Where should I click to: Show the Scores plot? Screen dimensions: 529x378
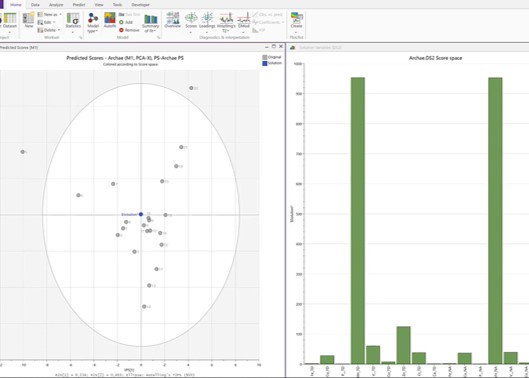[191, 20]
